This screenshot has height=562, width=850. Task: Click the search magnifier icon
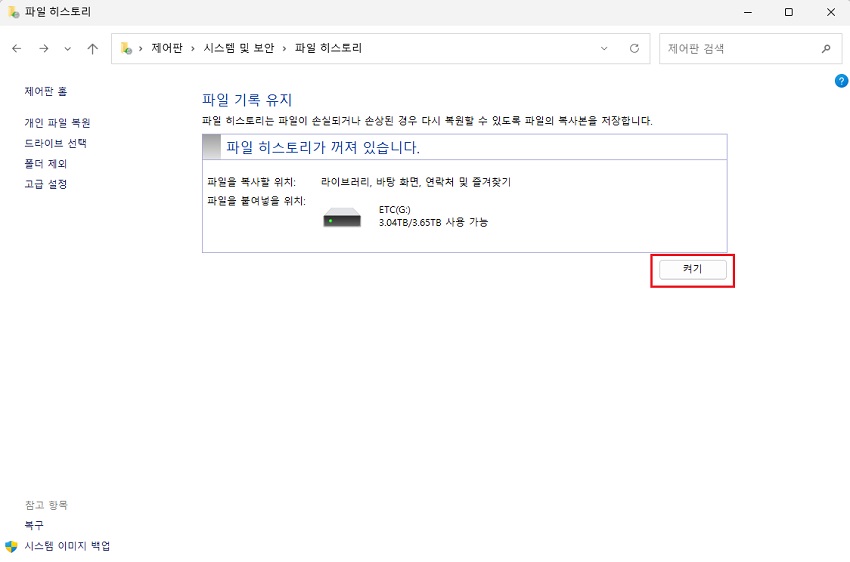point(826,49)
